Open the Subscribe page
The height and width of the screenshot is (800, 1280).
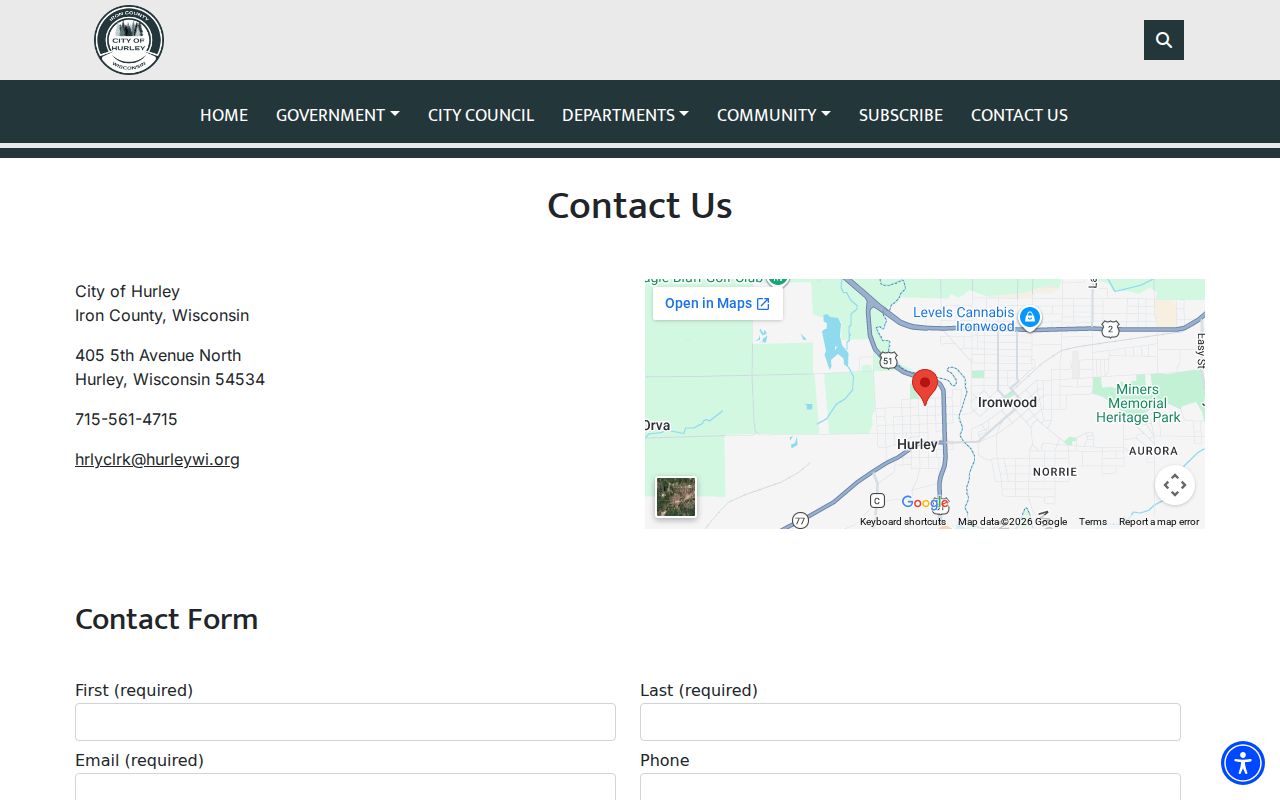[x=901, y=115]
